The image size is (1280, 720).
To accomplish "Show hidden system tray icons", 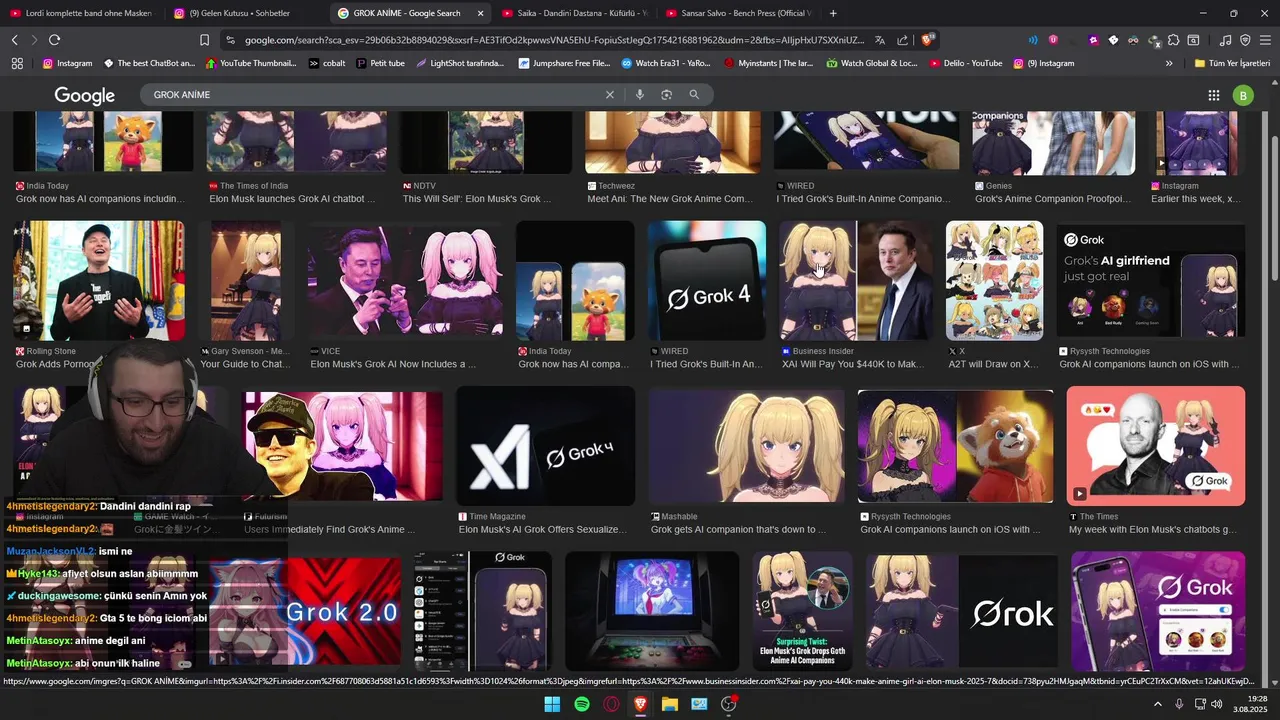I will 1158,704.
